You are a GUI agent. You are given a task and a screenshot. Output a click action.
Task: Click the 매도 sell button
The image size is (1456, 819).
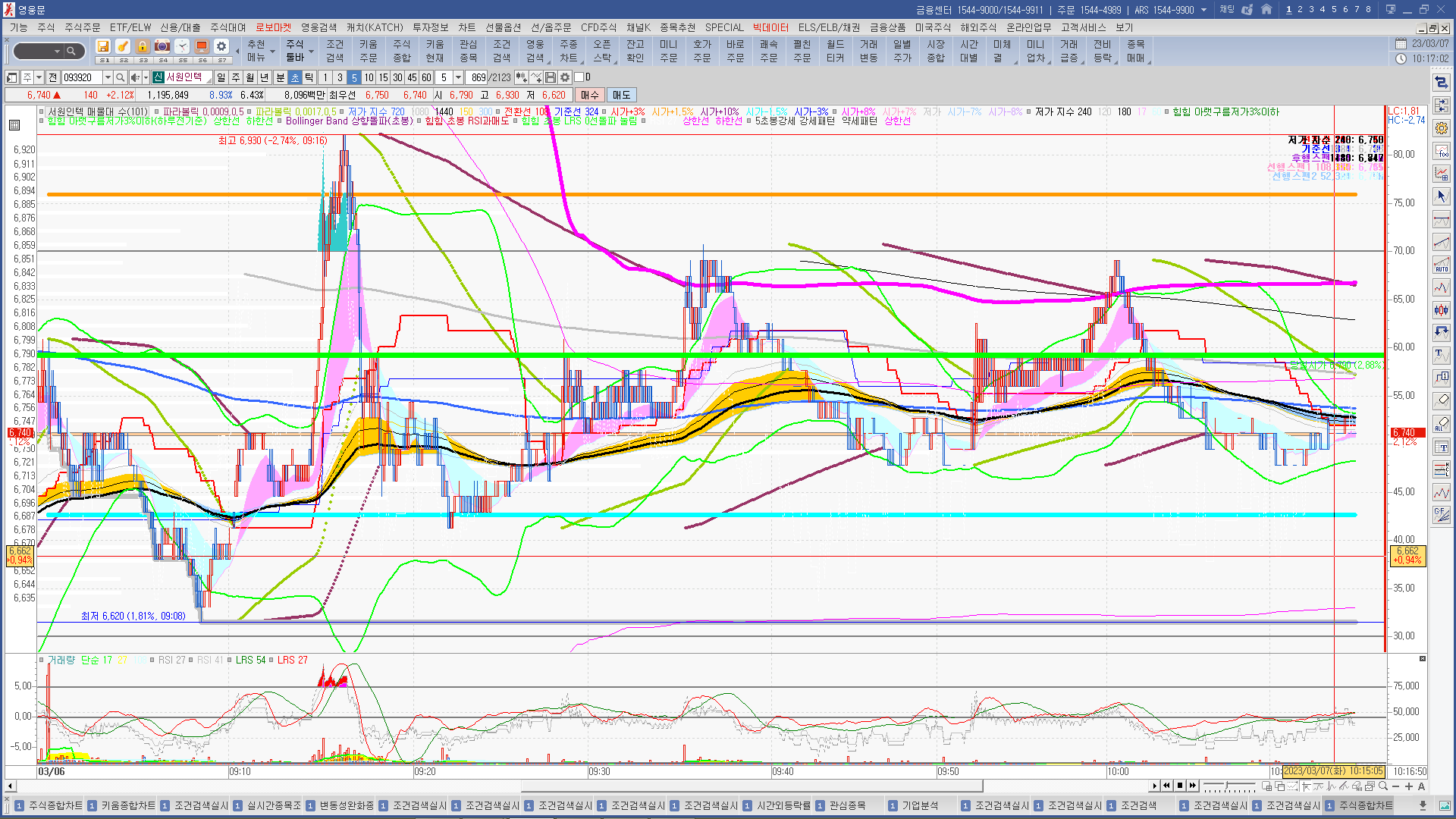click(621, 95)
